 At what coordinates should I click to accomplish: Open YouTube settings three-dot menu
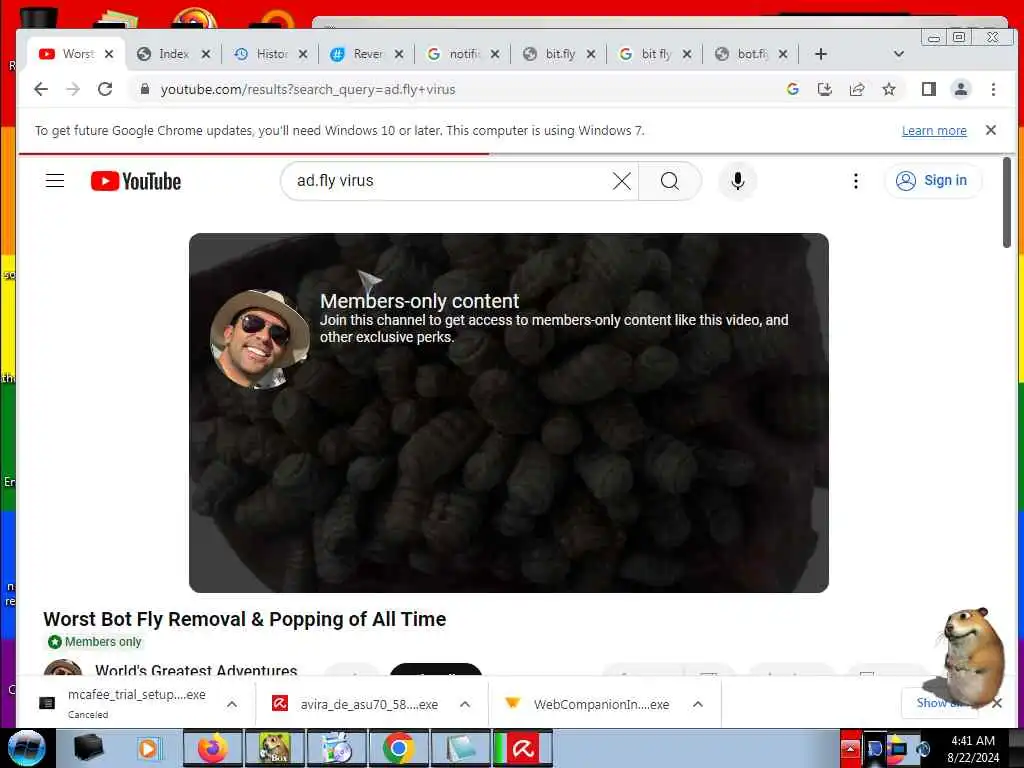[856, 181]
